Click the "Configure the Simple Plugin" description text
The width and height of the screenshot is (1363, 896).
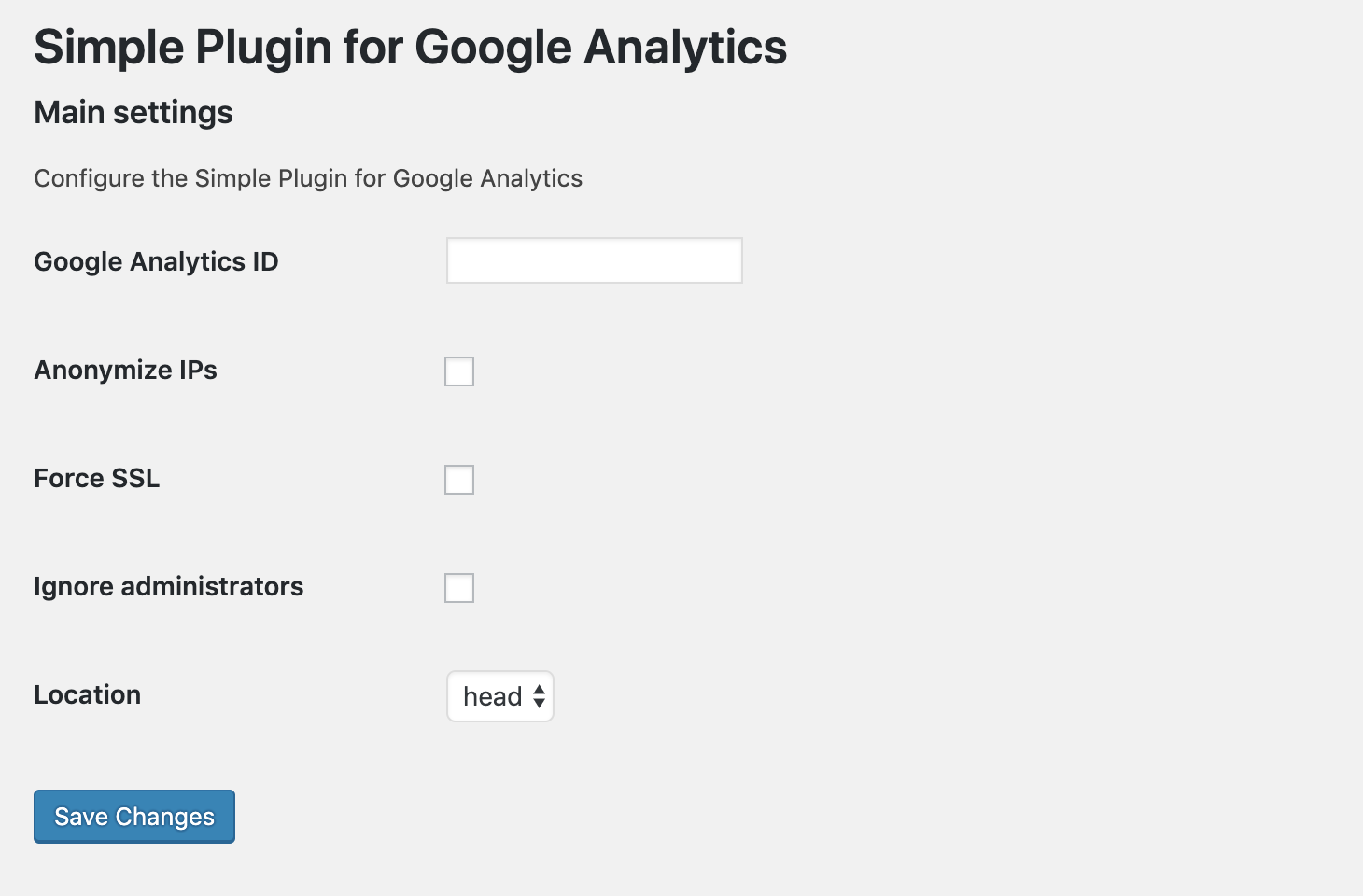[308, 178]
